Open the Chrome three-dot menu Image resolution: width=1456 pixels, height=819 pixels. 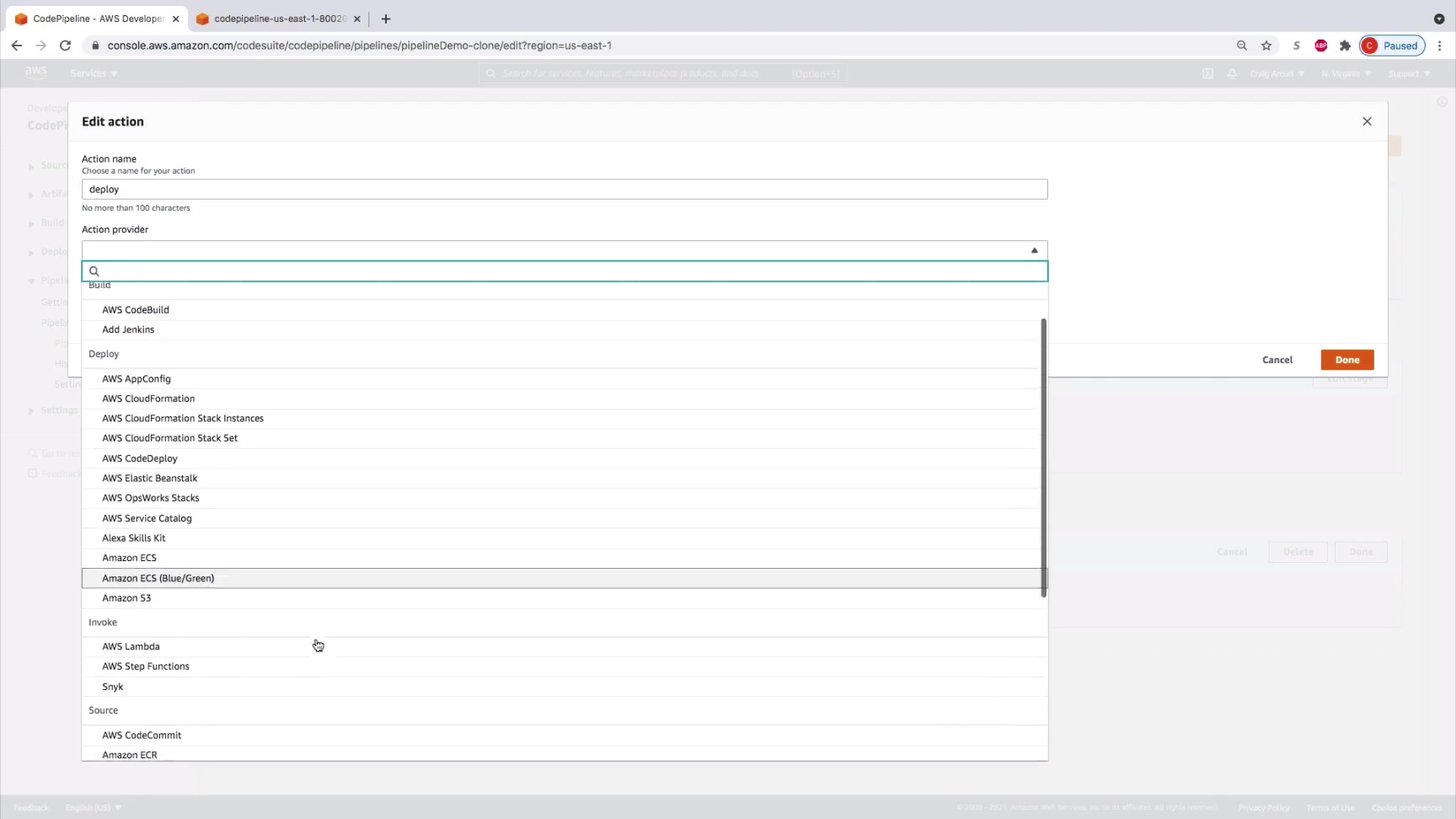pos(1440,45)
